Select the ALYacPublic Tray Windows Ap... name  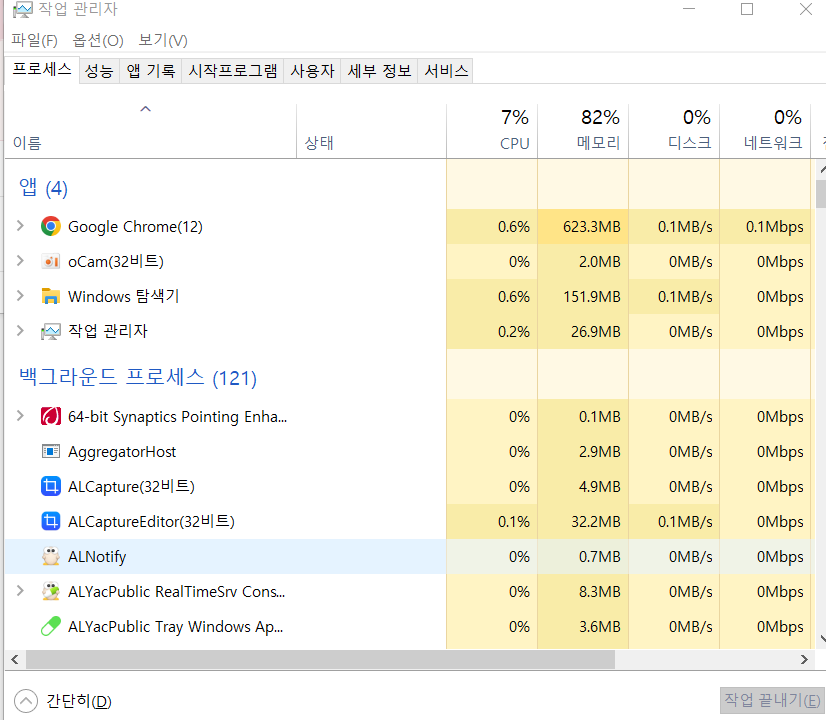click(175, 627)
